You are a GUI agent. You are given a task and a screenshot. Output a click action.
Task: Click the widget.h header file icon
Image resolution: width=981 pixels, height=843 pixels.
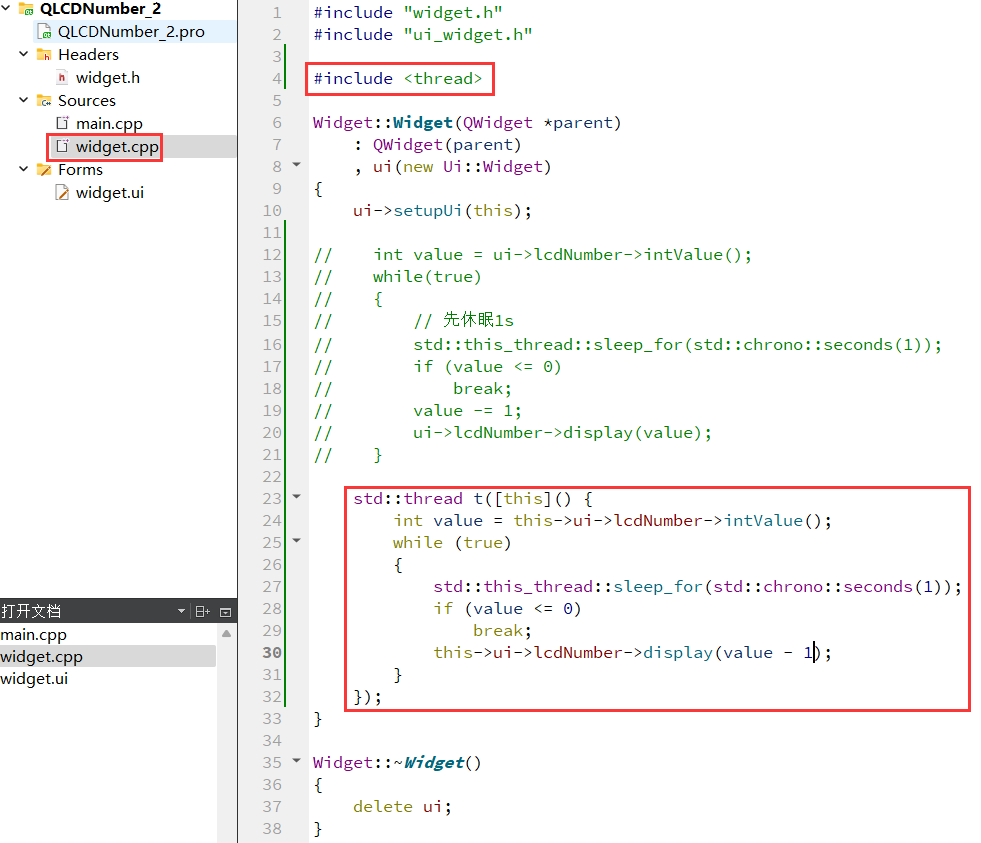click(x=62, y=78)
